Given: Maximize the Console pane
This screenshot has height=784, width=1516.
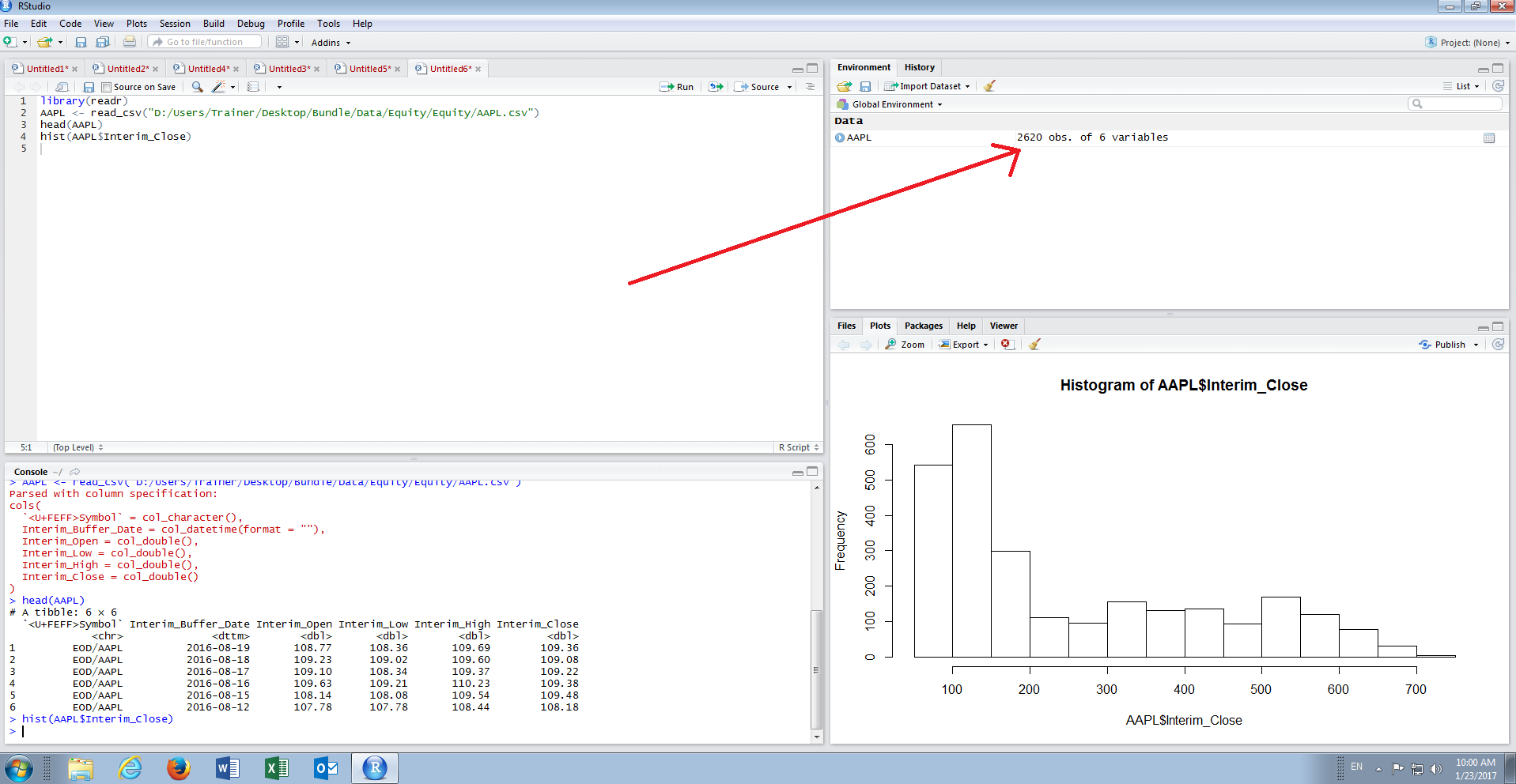Looking at the screenshot, I should coord(812,472).
